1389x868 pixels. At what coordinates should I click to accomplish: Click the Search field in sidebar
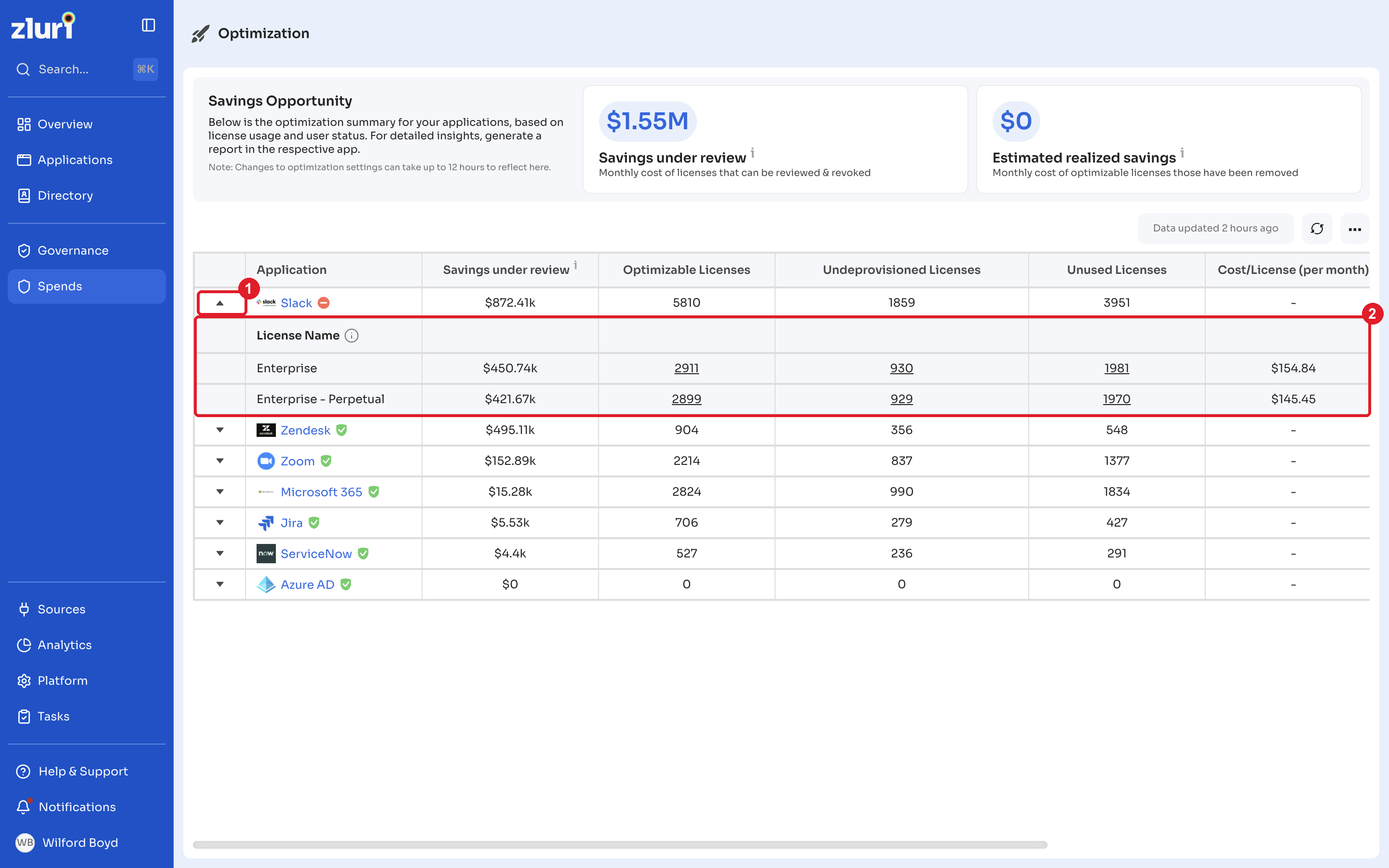click(87, 69)
